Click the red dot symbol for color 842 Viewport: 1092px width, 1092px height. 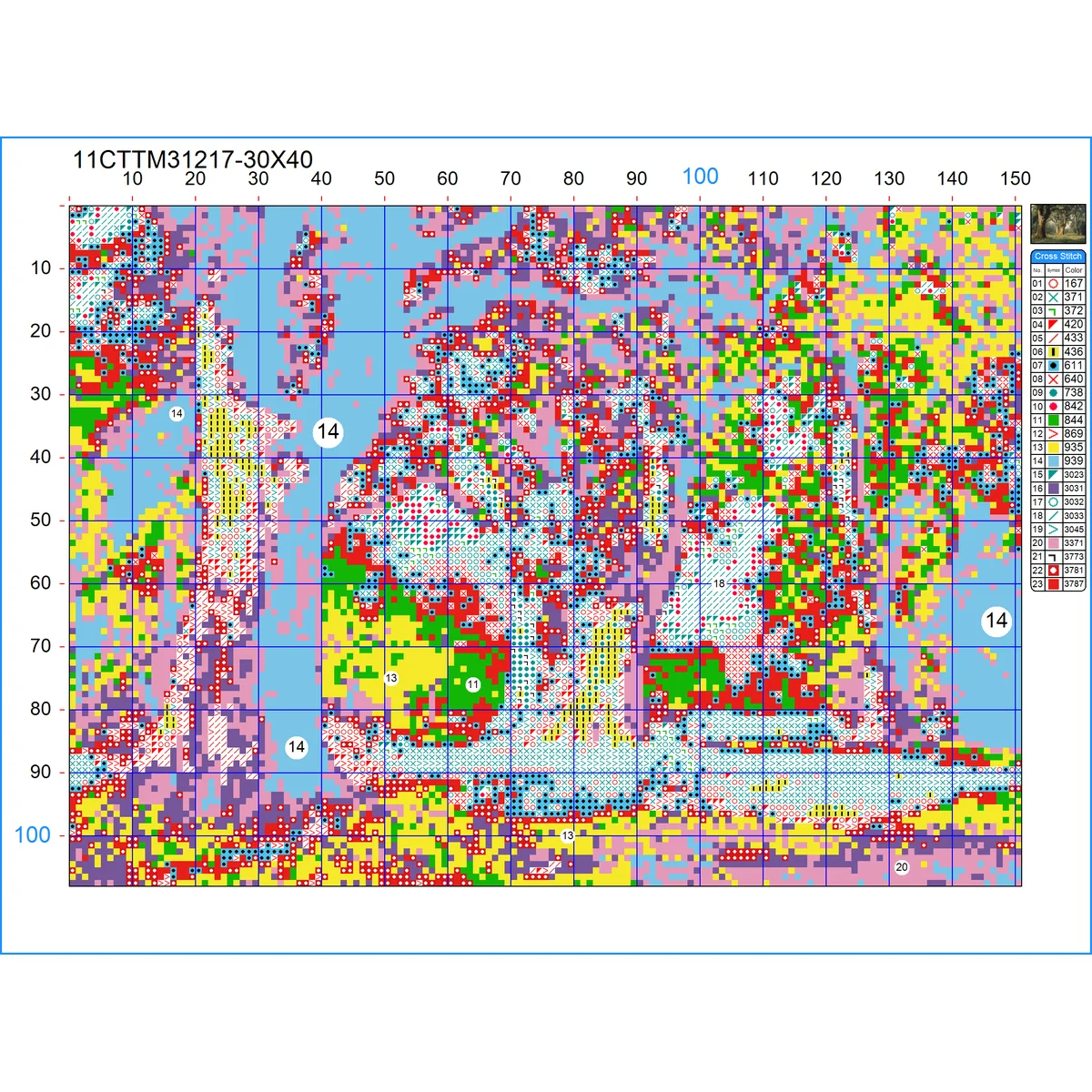1053,407
